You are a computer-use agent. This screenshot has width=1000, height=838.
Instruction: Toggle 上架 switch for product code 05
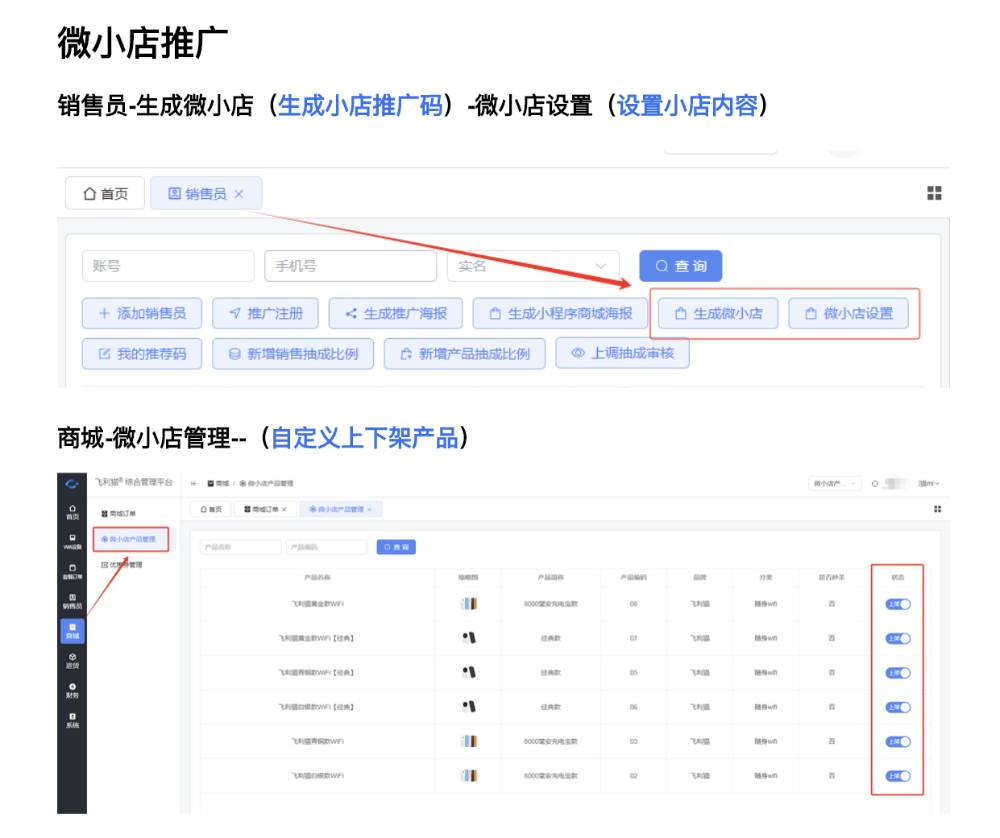coord(897,673)
